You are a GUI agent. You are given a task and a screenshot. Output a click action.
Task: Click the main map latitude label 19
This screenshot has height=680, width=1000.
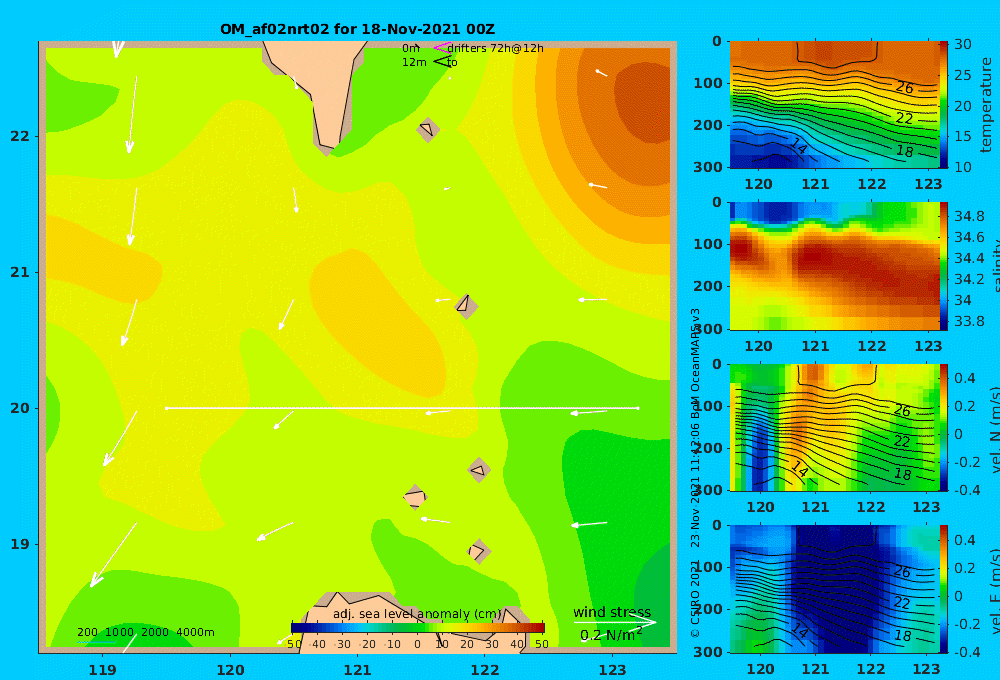[20, 544]
